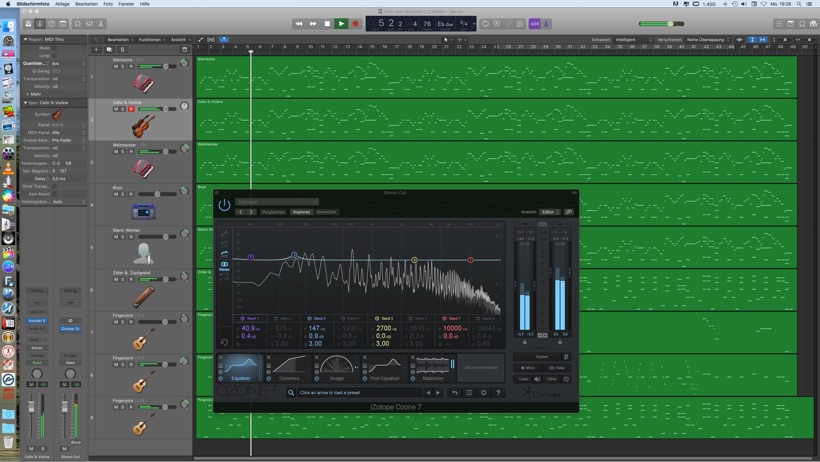
Task: Solo the Slavic Woman track
Action: tap(123, 236)
